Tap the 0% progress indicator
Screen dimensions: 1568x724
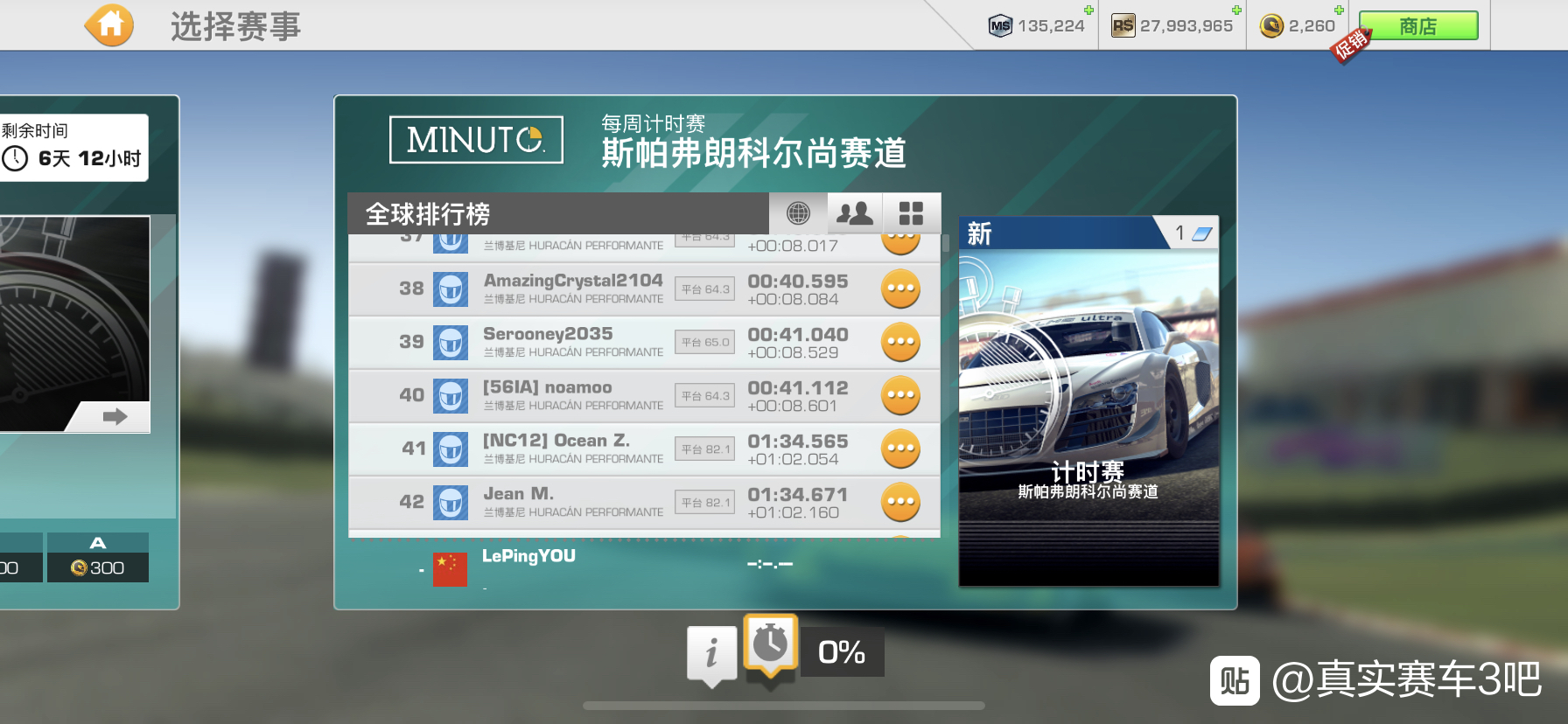[x=842, y=652]
